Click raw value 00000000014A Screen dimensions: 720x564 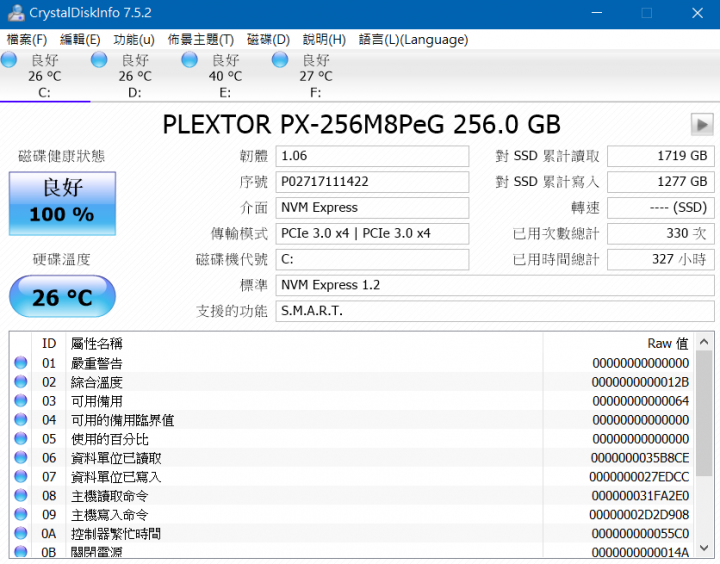[640, 552]
